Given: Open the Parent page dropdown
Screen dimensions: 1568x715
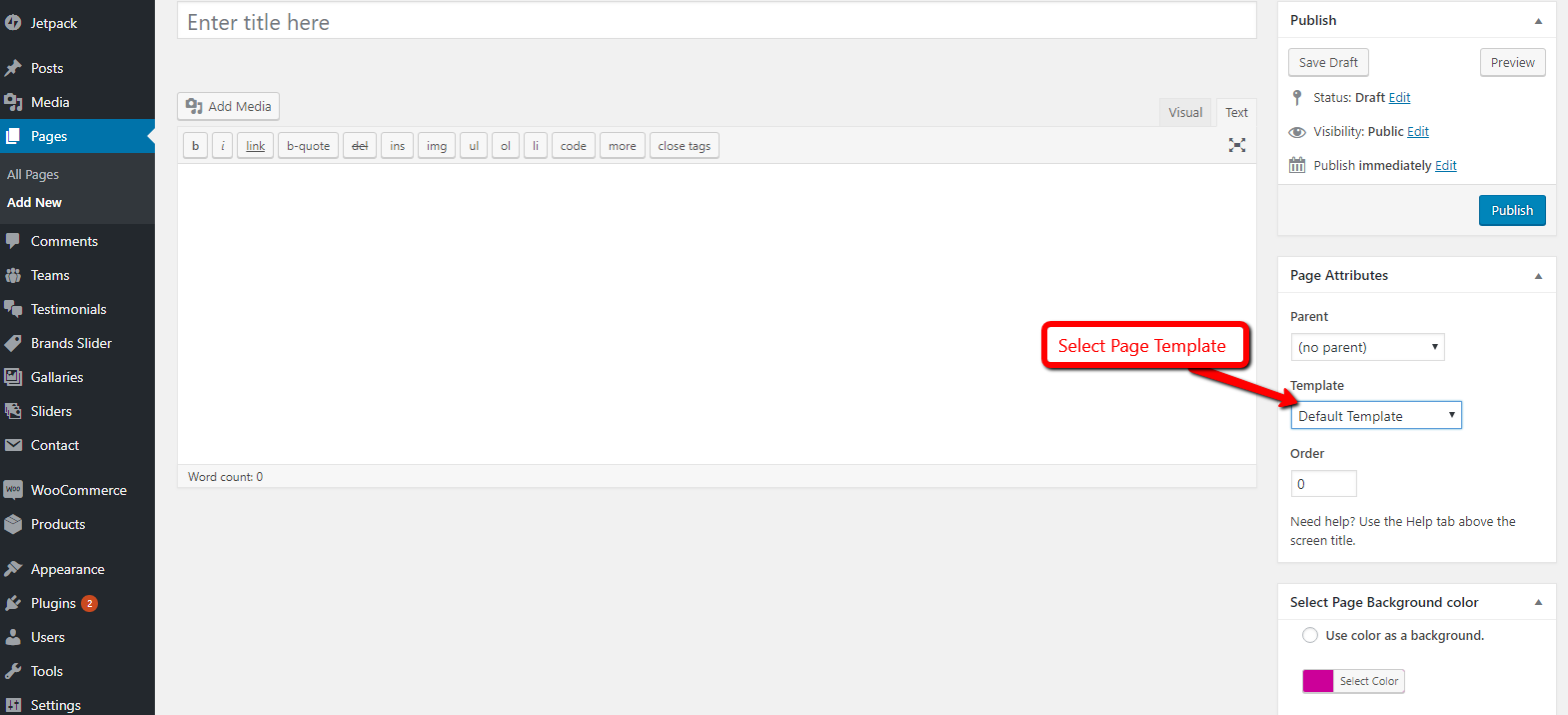Looking at the screenshot, I should coord(1367,347).
